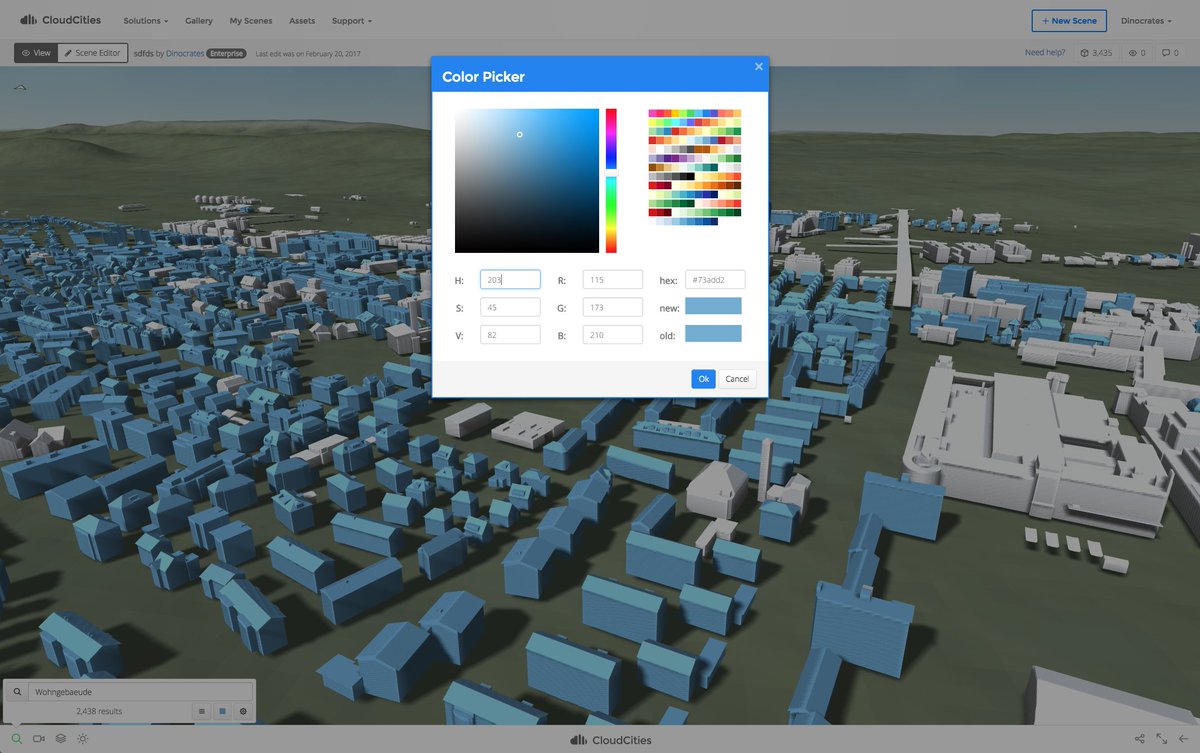Click the views eye counter
Viewport: 1200px width, 753px height.
pos(1137,53)
